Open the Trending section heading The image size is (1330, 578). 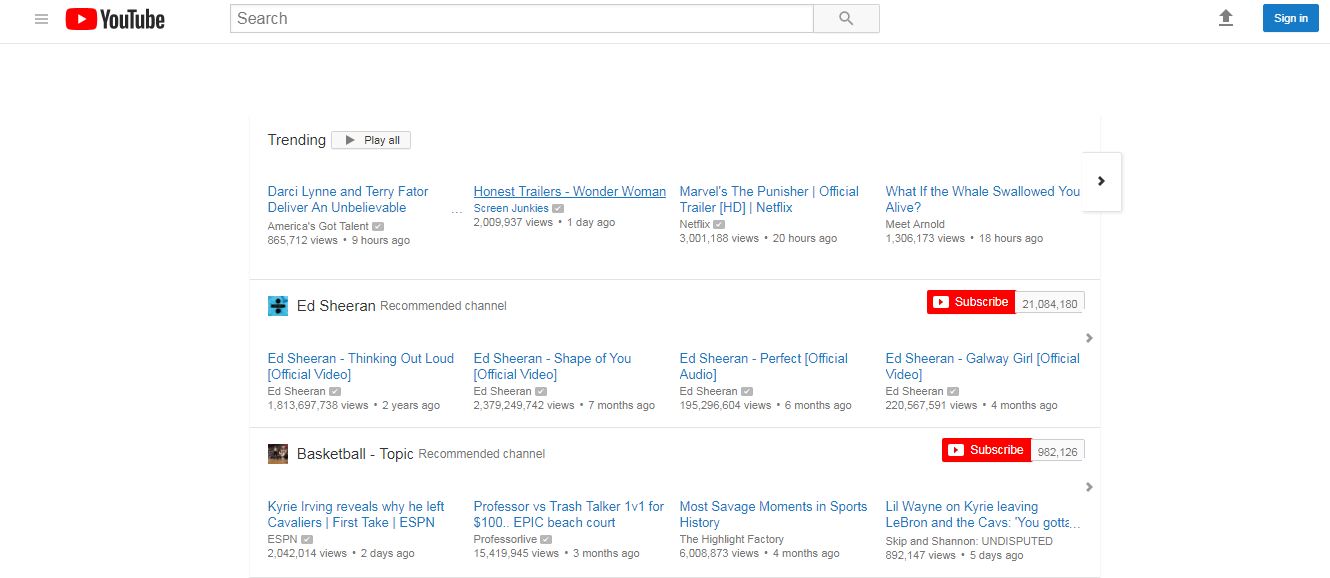(297, 140)
